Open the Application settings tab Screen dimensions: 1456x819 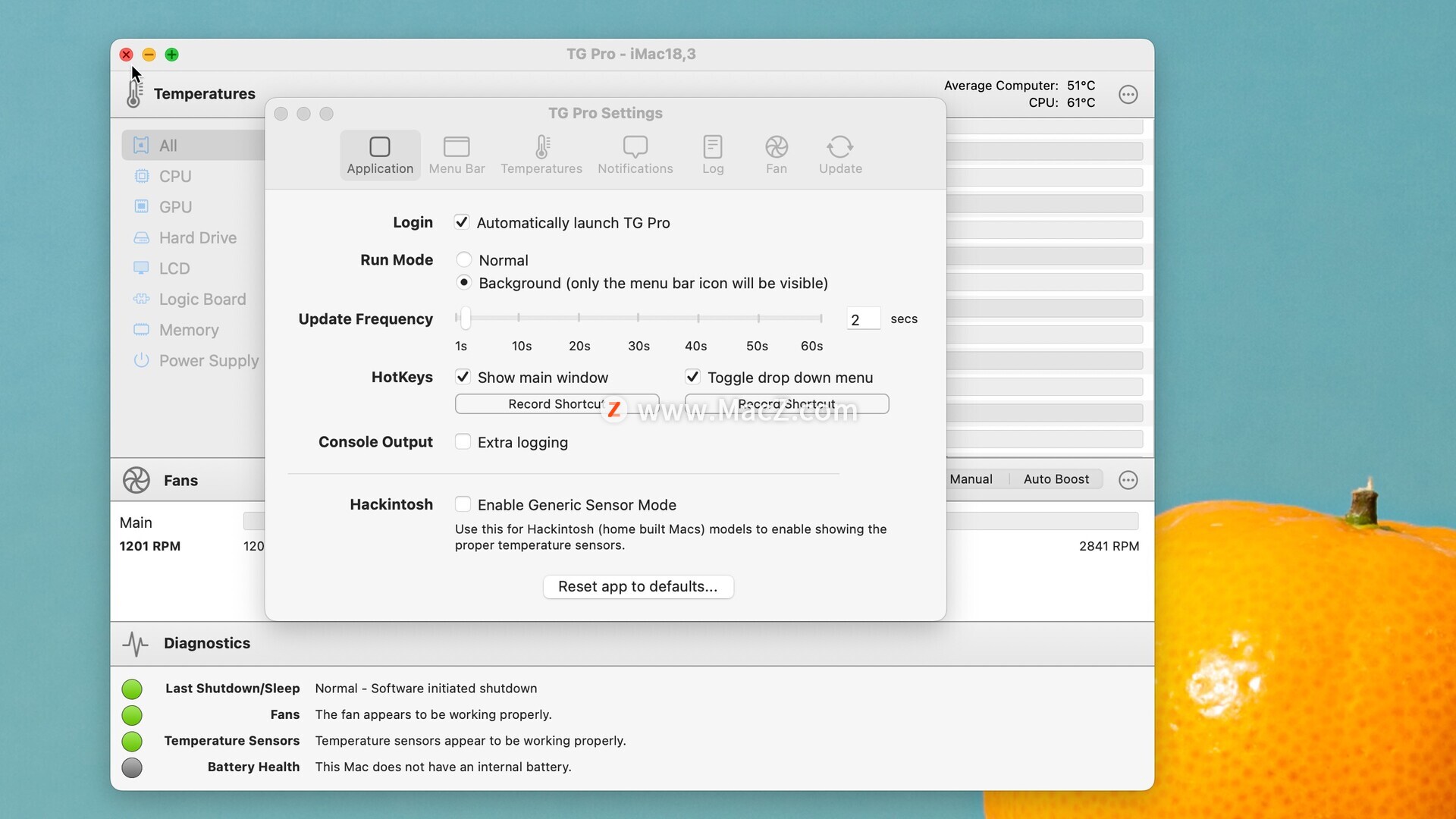tap(380, 155)
